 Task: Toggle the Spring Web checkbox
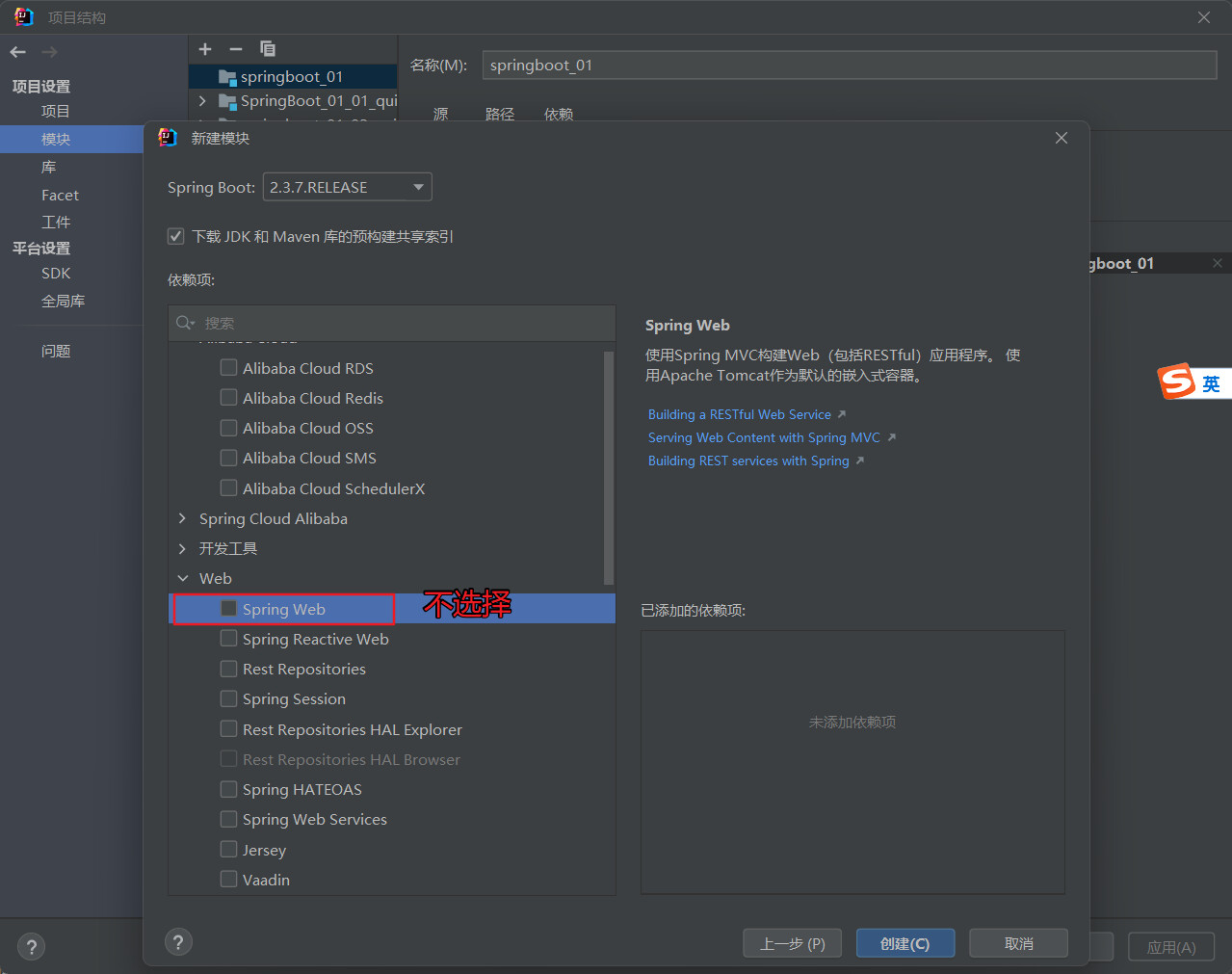click(228, 608)
